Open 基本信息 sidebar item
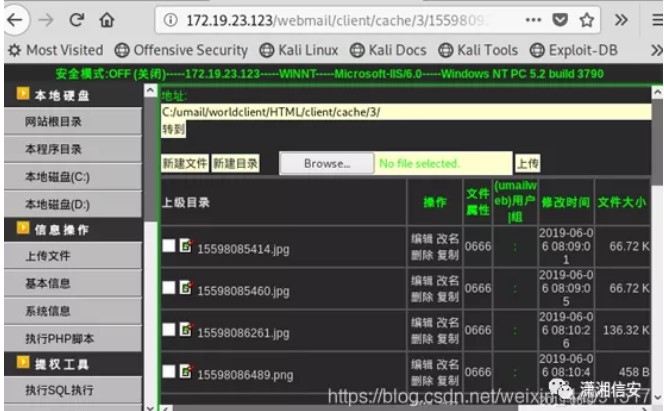Viewport: 664px width, 411px height. (73, 283)
